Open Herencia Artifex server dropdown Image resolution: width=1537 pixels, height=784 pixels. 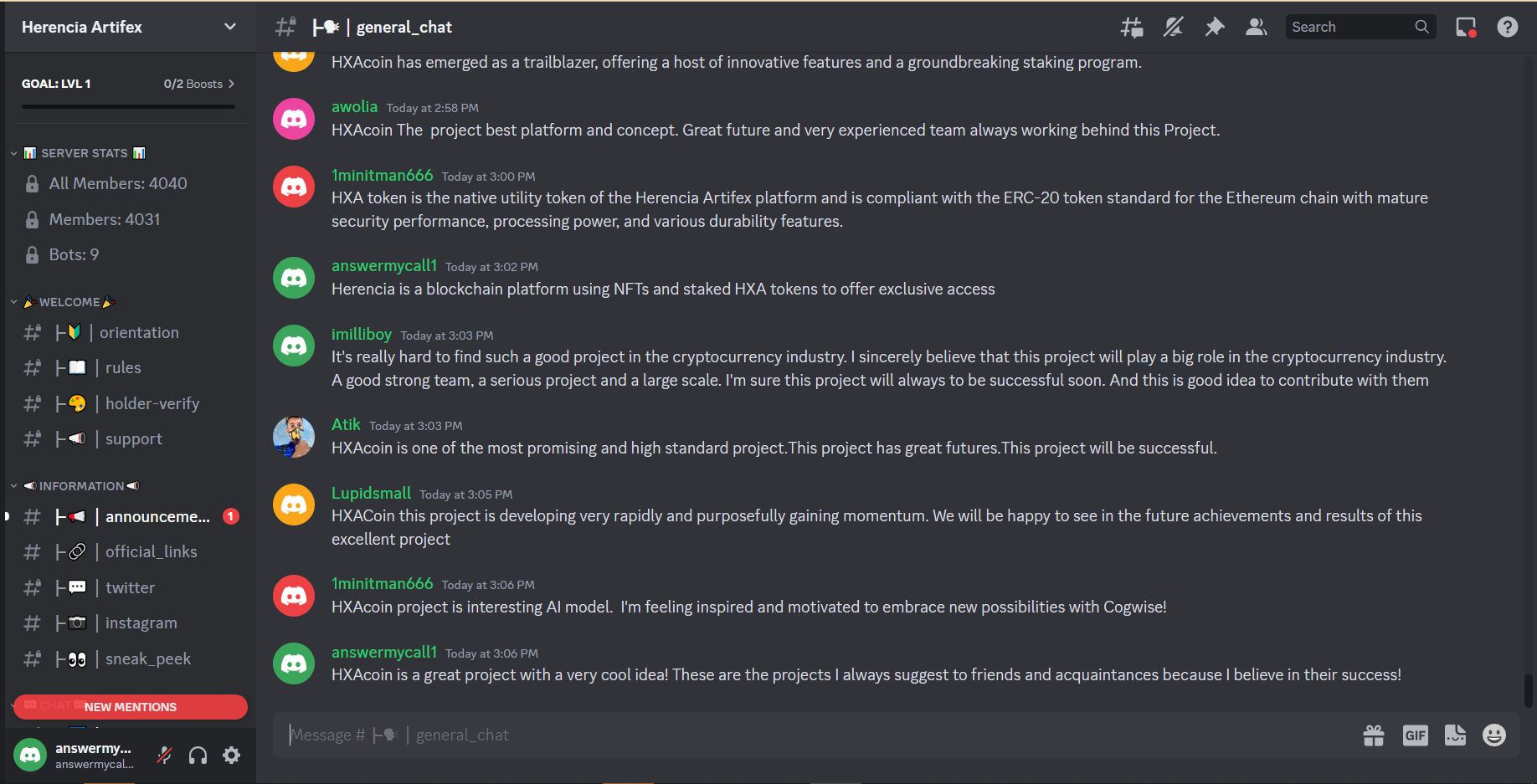point(128,27)
